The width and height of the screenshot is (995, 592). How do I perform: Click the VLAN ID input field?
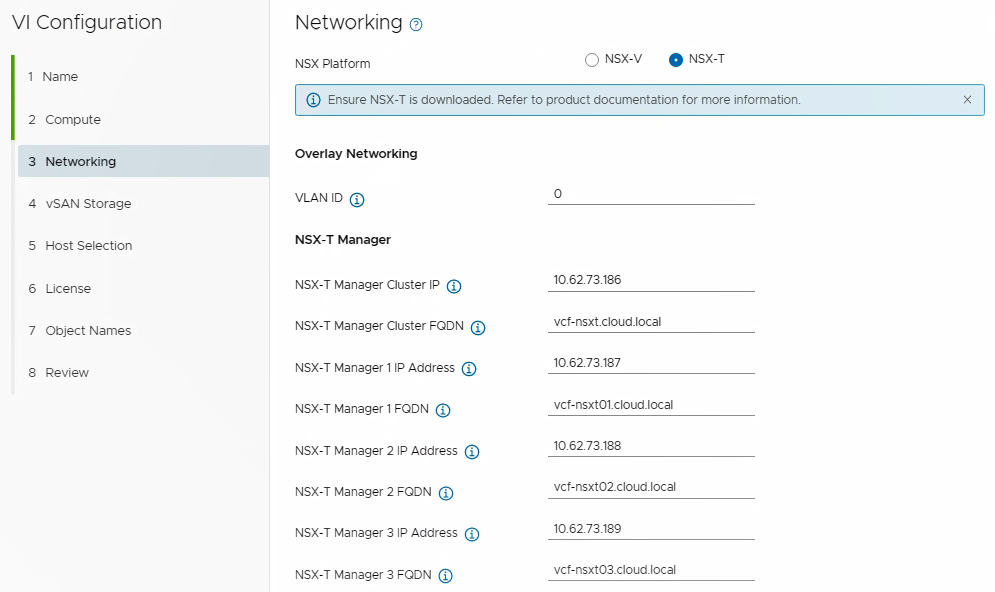pyautogui.click(x=650, y=194)
